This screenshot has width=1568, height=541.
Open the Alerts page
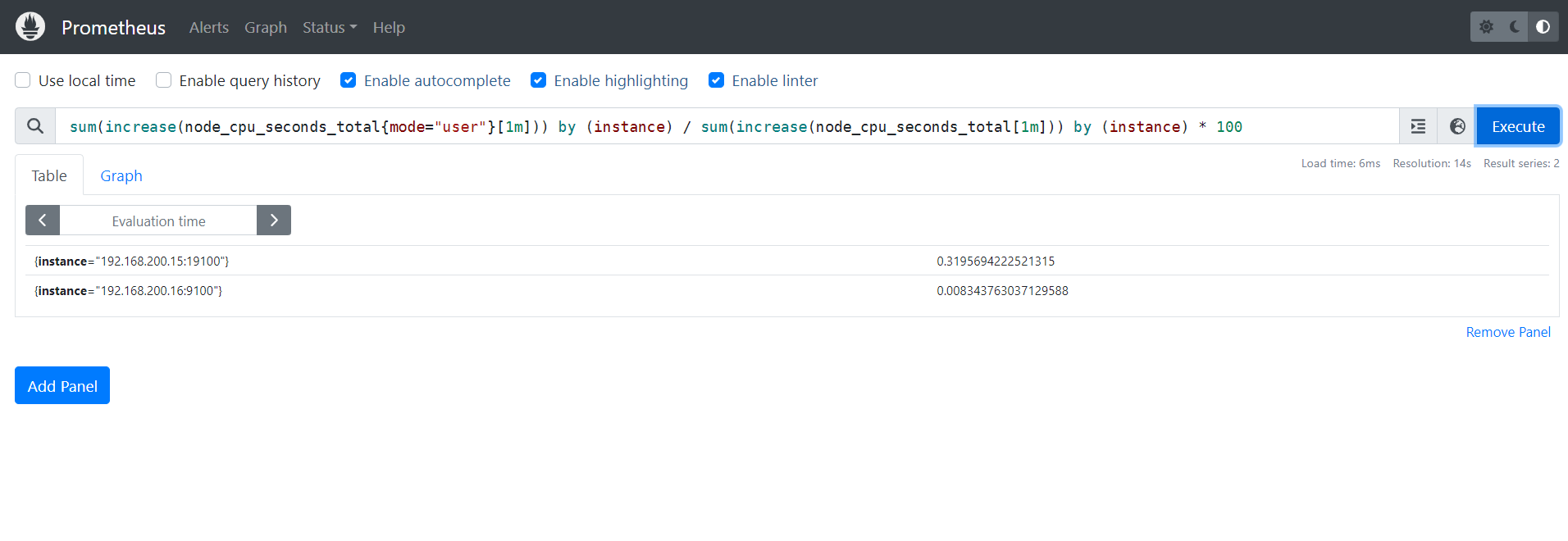pos(209,28)
